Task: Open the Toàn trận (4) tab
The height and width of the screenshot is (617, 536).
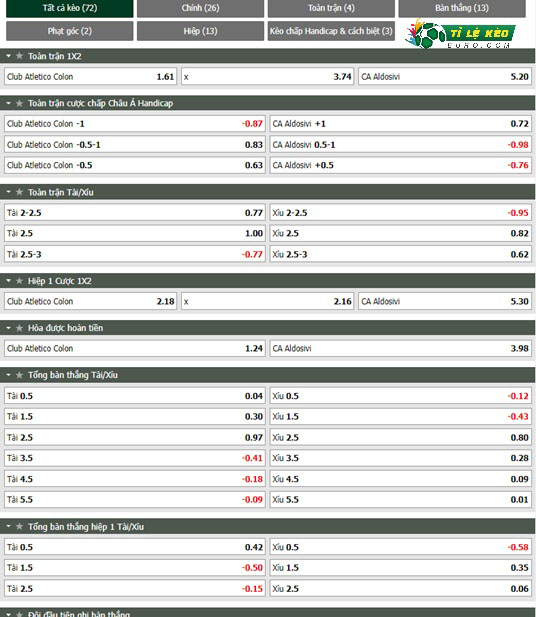Action: [x=331, y=8]
